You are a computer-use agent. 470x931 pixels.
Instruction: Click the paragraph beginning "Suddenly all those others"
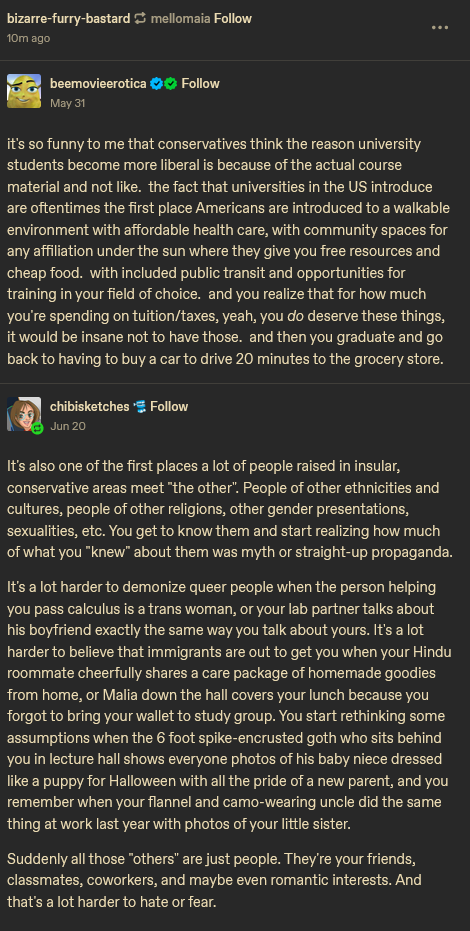pyautogui.click(x=223, y=881)
